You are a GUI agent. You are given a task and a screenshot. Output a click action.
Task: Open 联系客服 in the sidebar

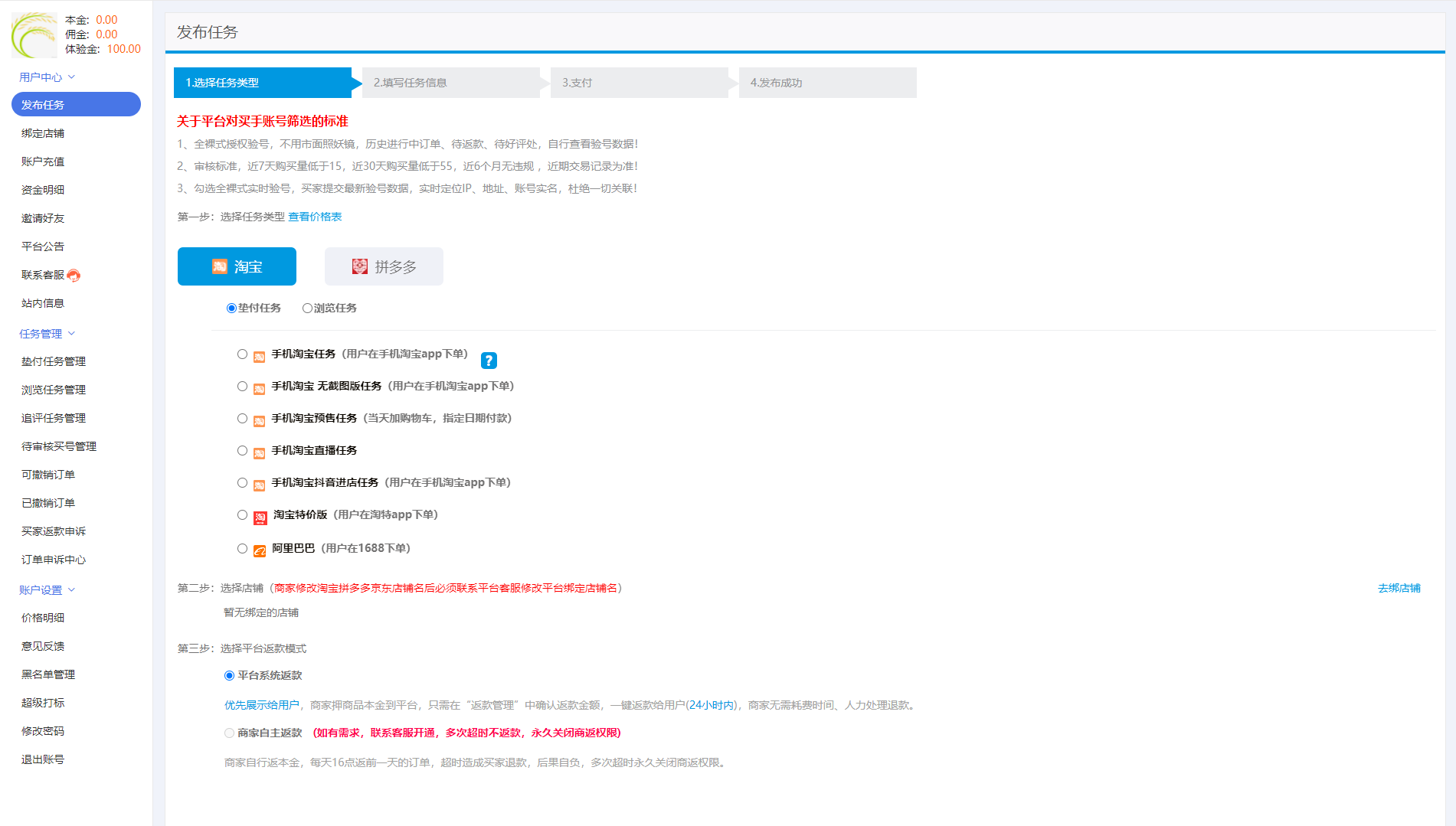pyautogui.click(x=43, y=275)
